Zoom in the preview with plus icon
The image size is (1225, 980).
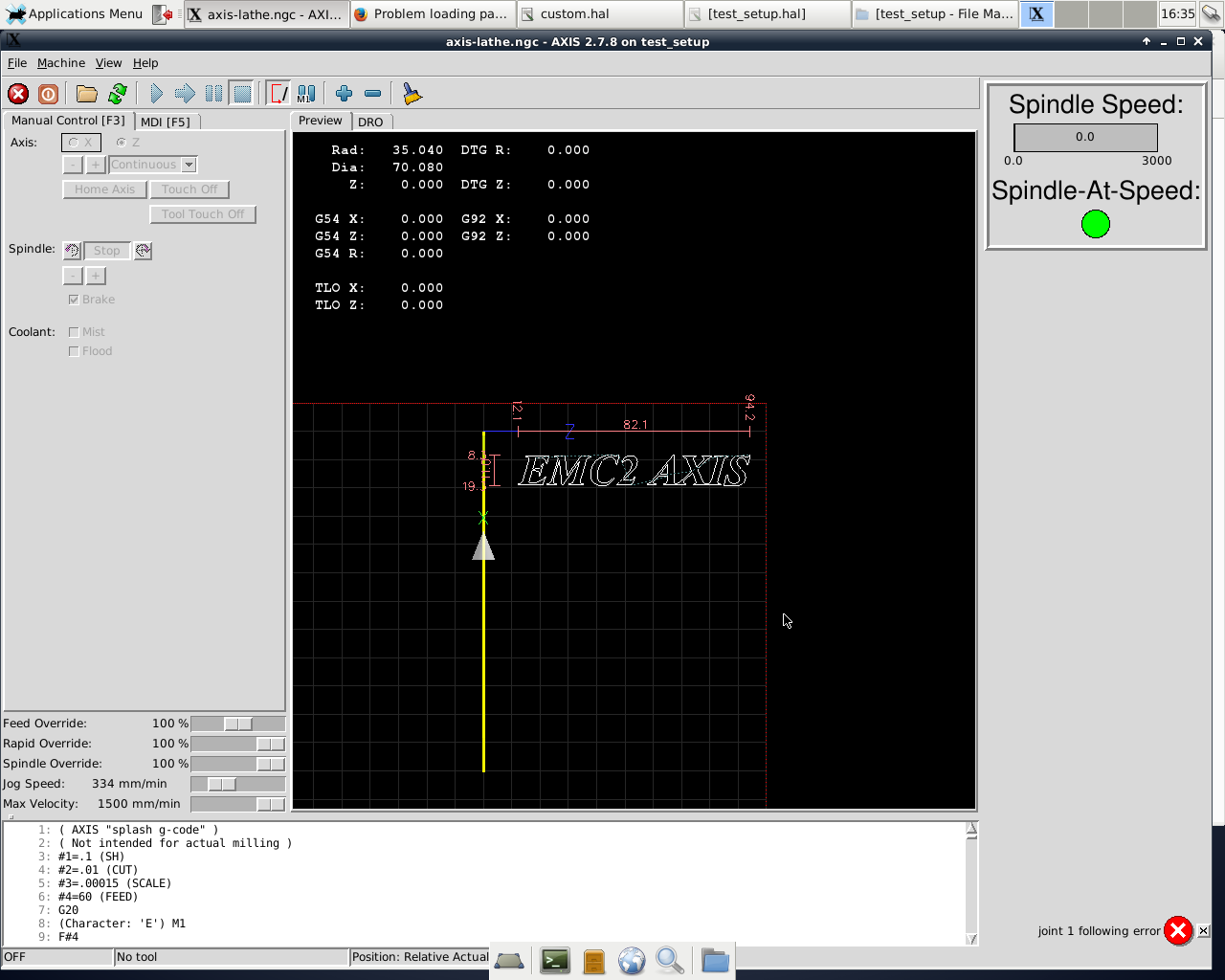pyautogui.click(x=345, y=94)
